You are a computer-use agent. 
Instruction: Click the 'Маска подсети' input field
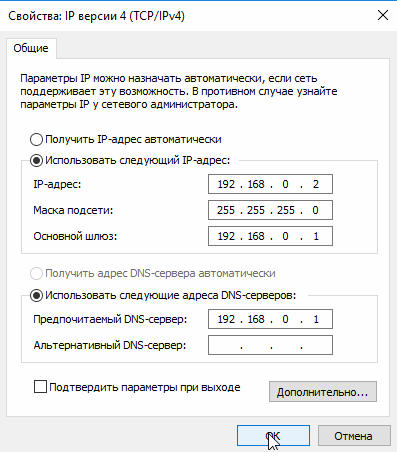(270, 210)
